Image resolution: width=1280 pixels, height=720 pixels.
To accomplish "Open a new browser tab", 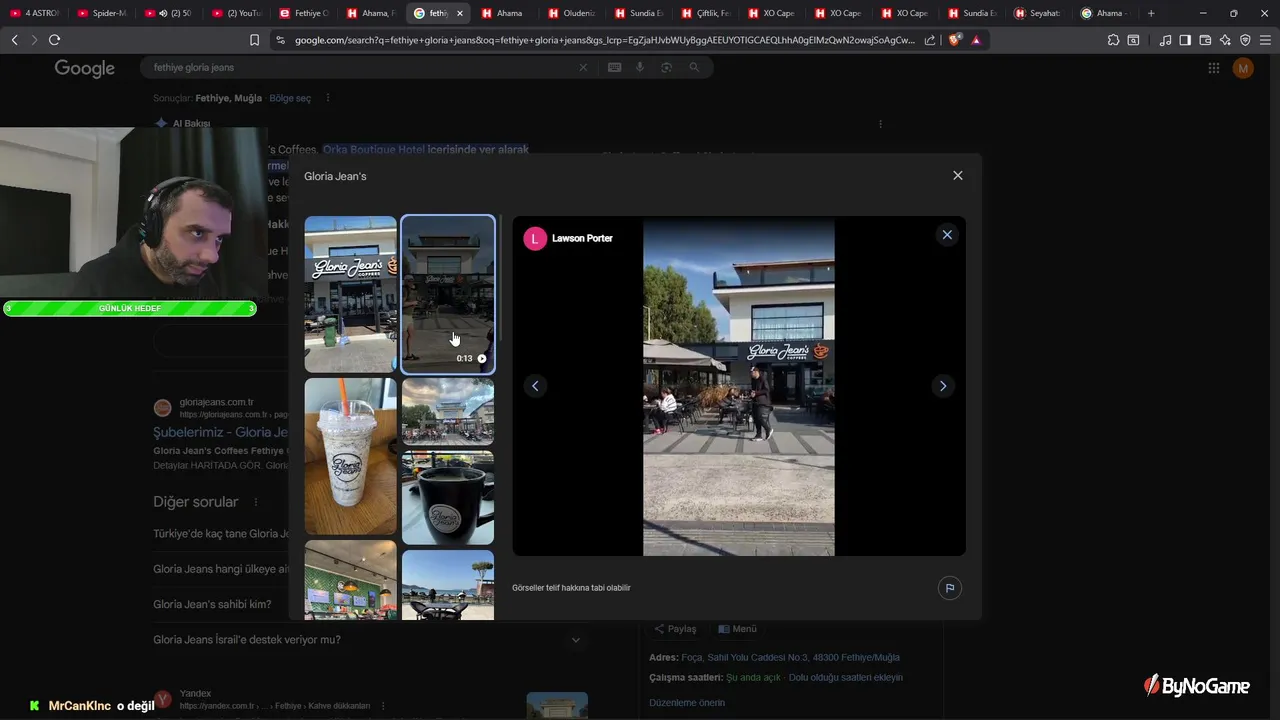I will click(1151, 13).
